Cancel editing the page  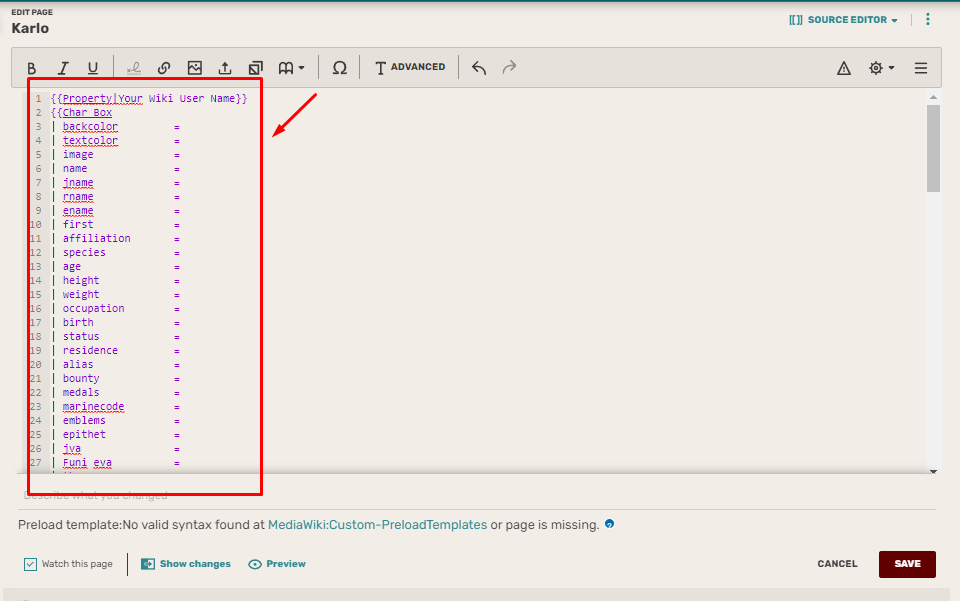click(837, 564)
